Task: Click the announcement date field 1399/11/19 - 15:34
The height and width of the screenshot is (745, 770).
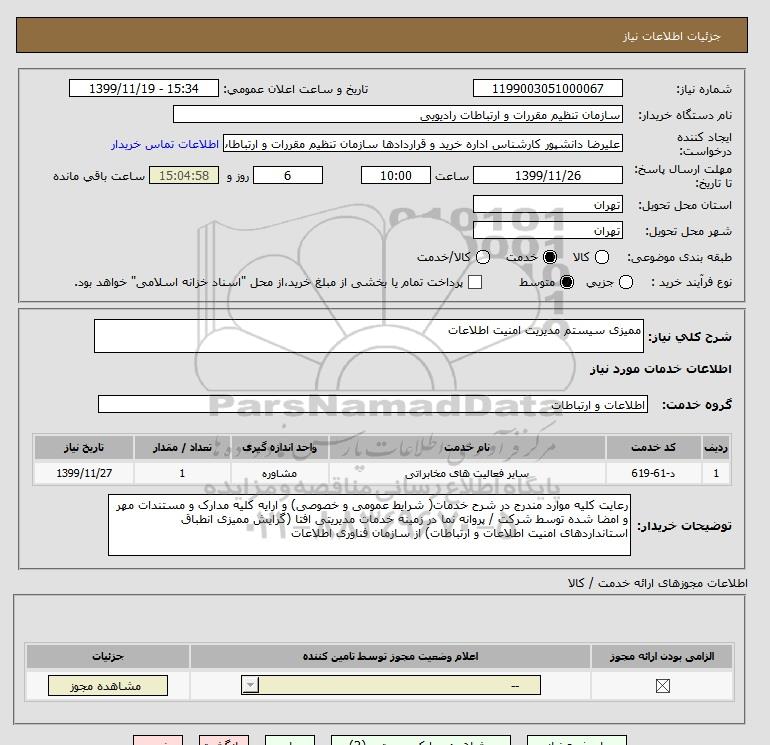Action: point(144,88)
